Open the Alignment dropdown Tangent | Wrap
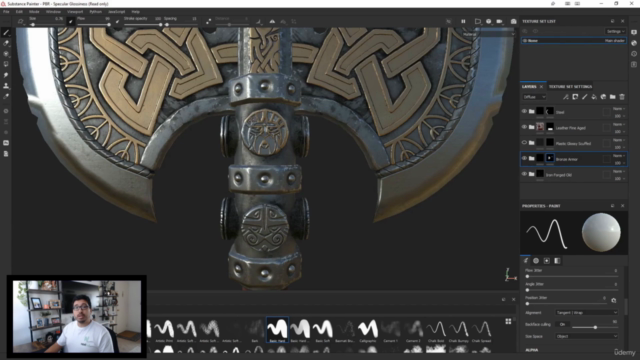Viewport: 640px width, 360px height. 587,313
